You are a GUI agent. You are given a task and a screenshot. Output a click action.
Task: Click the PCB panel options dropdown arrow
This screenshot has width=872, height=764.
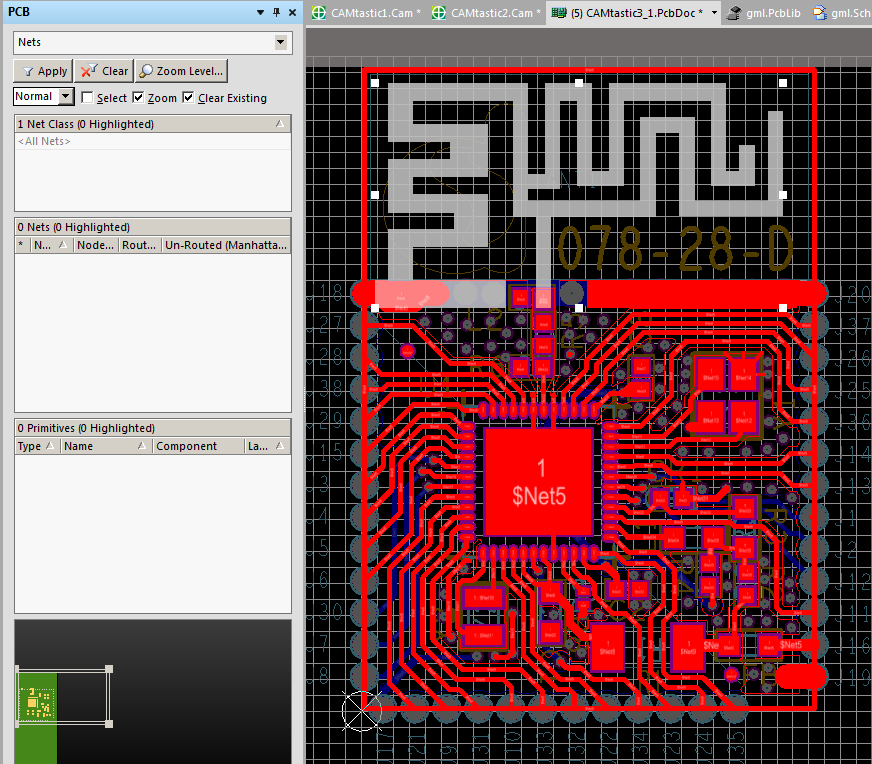[x=260, y=12]
